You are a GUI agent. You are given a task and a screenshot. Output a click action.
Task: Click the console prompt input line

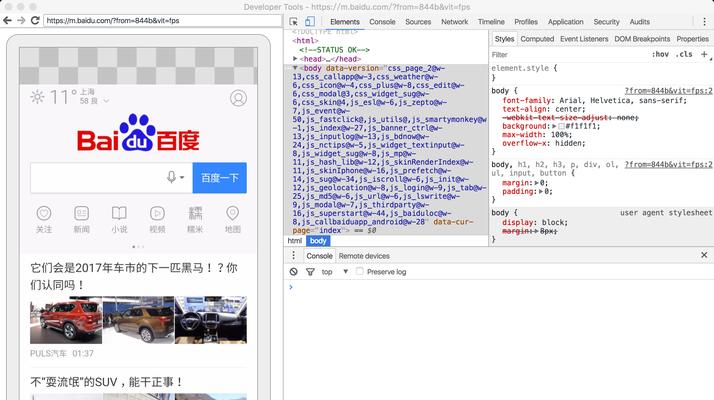point(501,287)
